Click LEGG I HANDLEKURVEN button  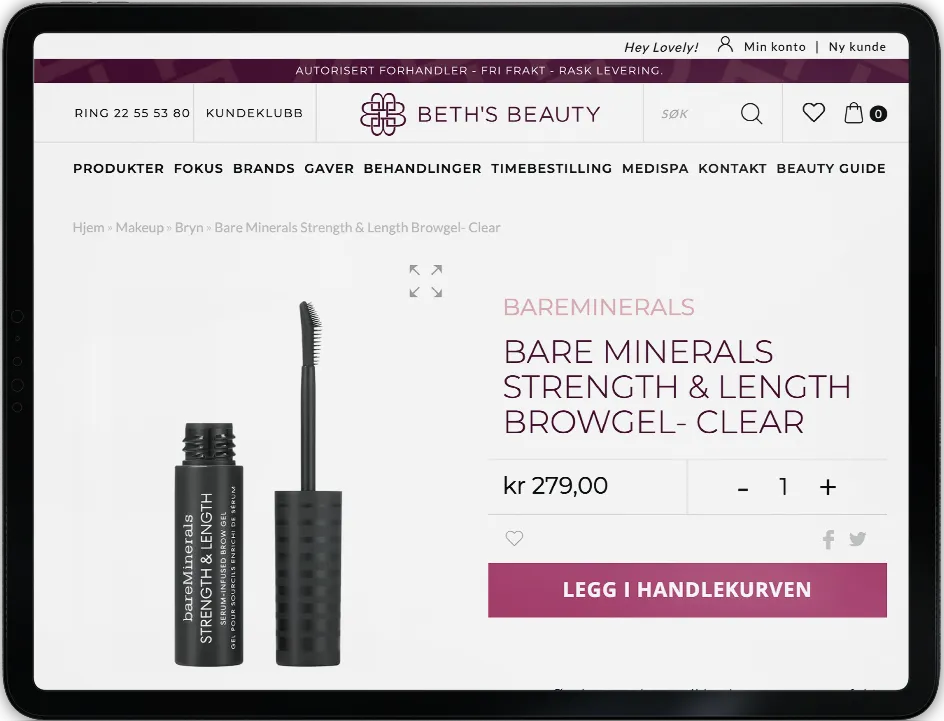[687, 590]
